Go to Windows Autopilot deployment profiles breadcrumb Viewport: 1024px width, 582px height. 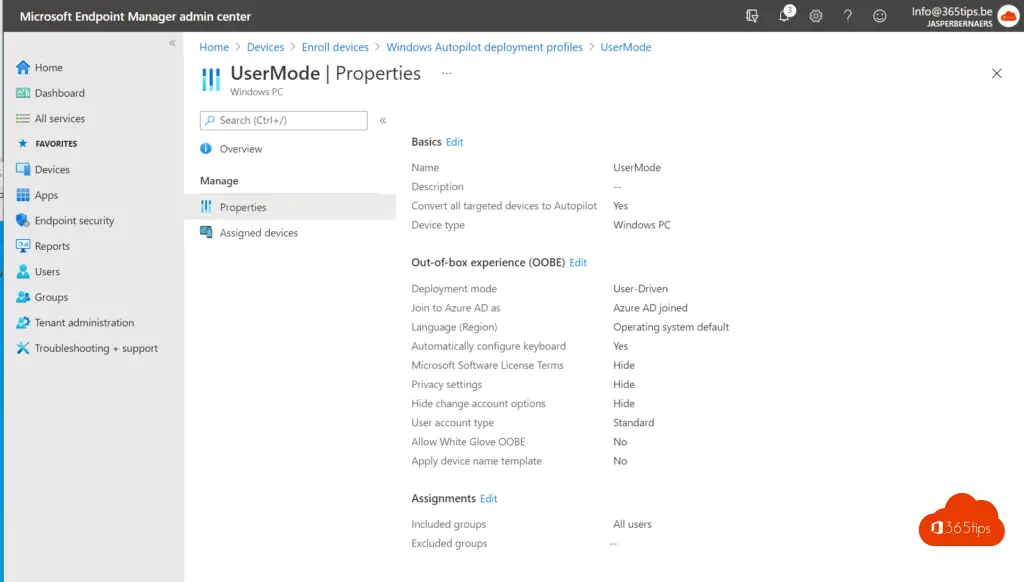485,47
